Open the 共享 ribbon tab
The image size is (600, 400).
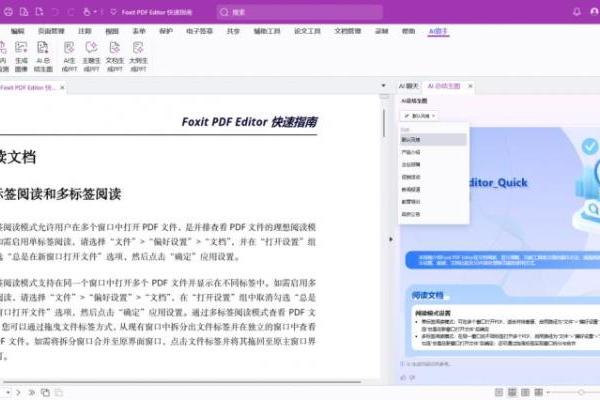pos(233,31)
